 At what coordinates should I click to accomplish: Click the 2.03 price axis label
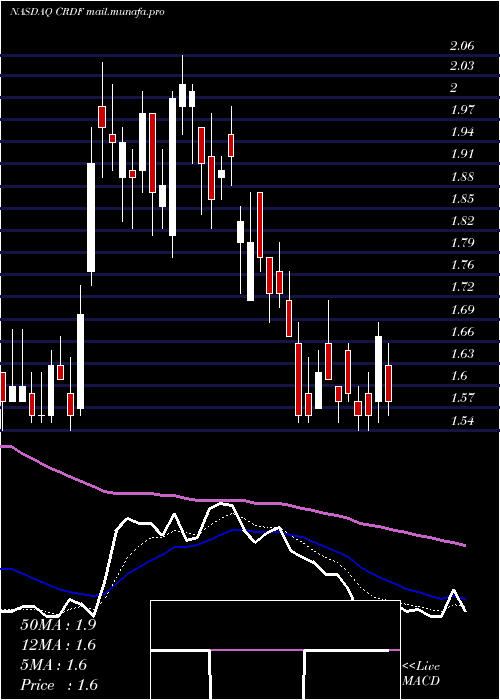click(462, 66)
